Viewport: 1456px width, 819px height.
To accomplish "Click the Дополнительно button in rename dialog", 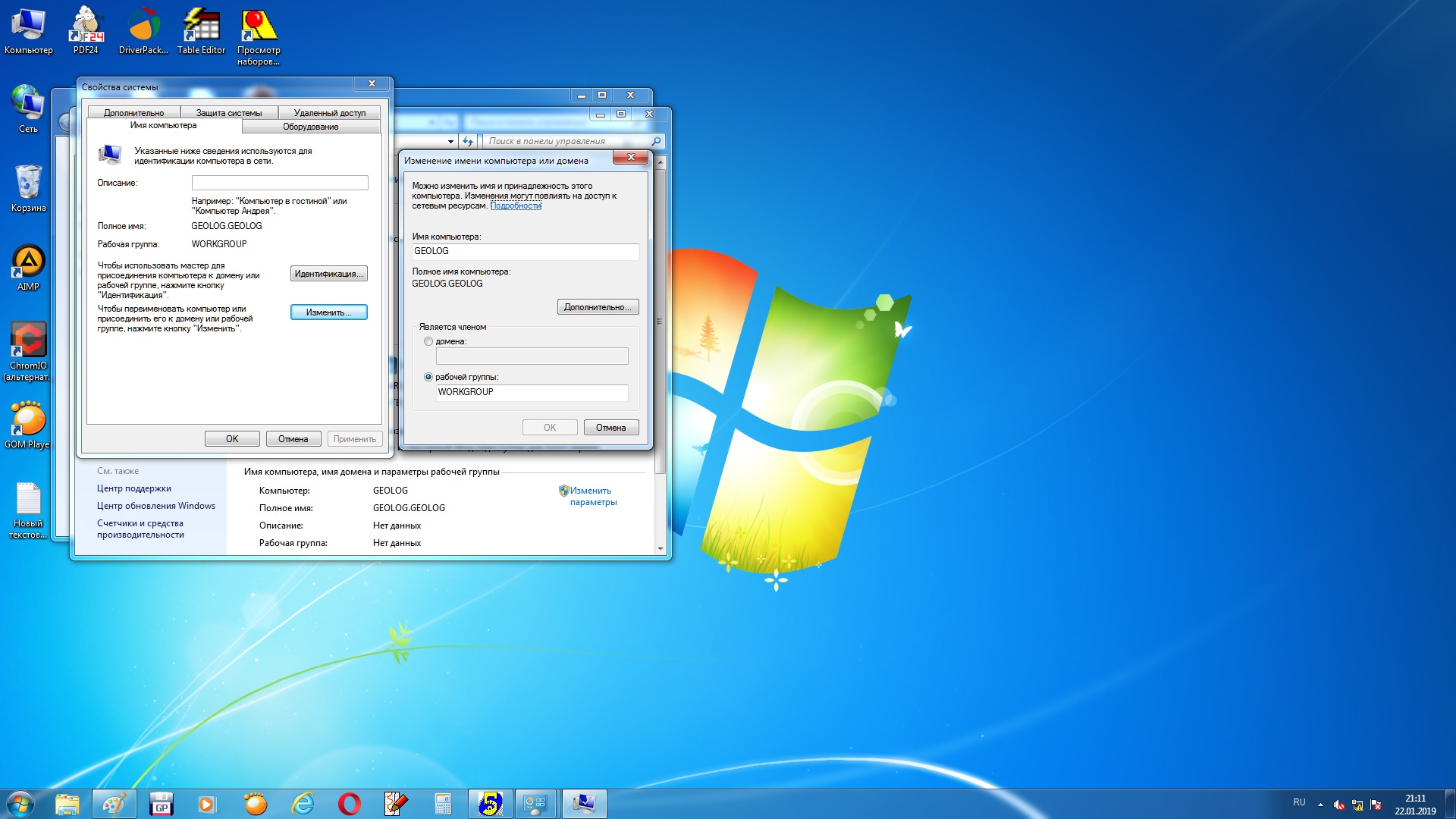I will (598, 307).
